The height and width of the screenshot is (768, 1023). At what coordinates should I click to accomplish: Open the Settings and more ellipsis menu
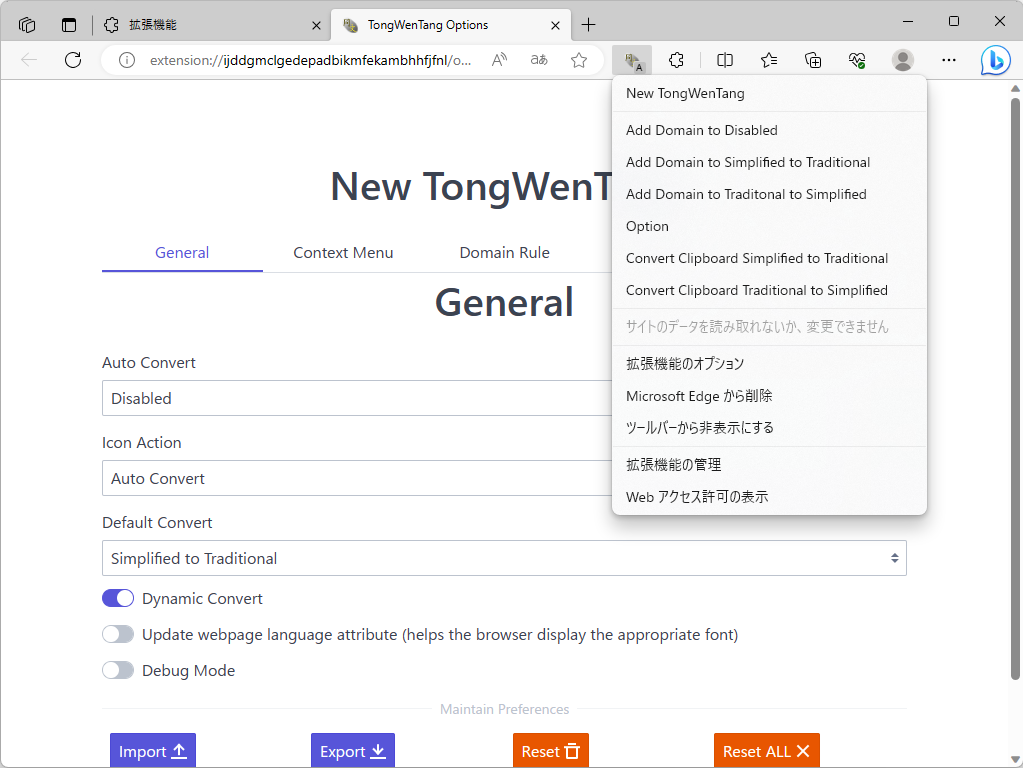coord(949,61)
